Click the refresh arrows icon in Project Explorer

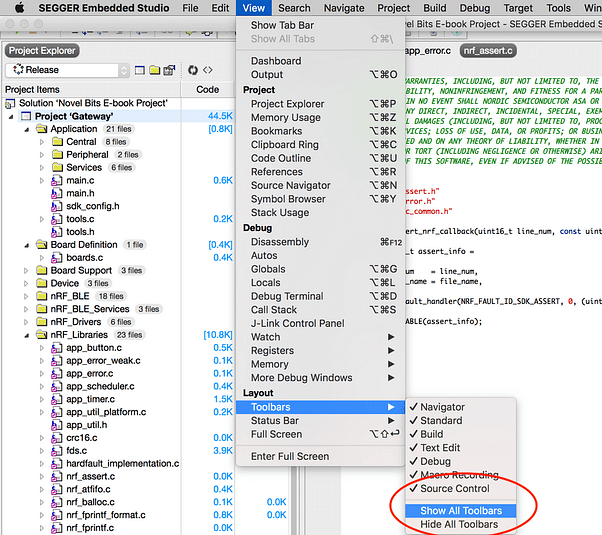coord(193,70)
